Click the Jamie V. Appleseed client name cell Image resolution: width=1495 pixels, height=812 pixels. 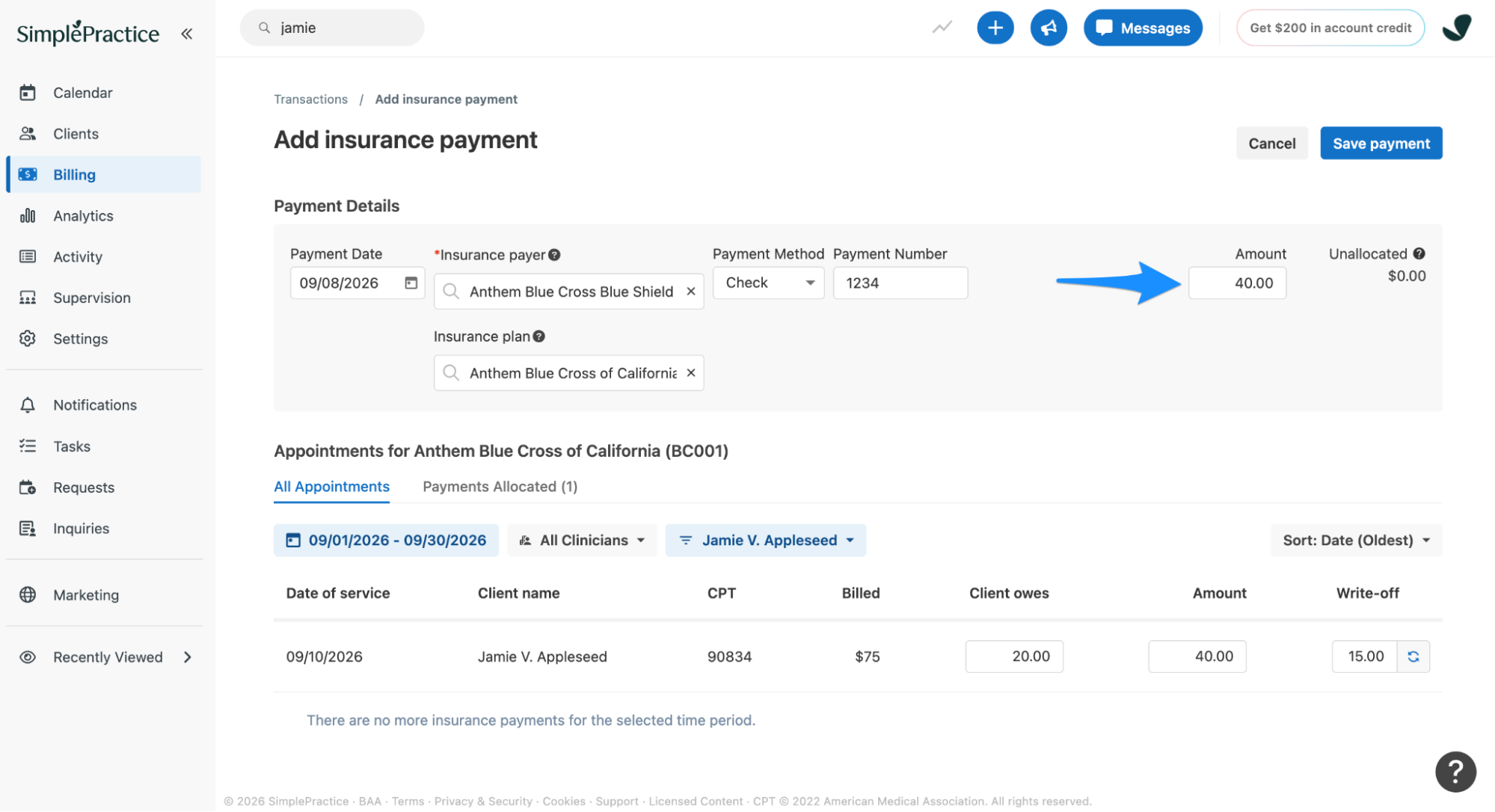pos(542,657)
